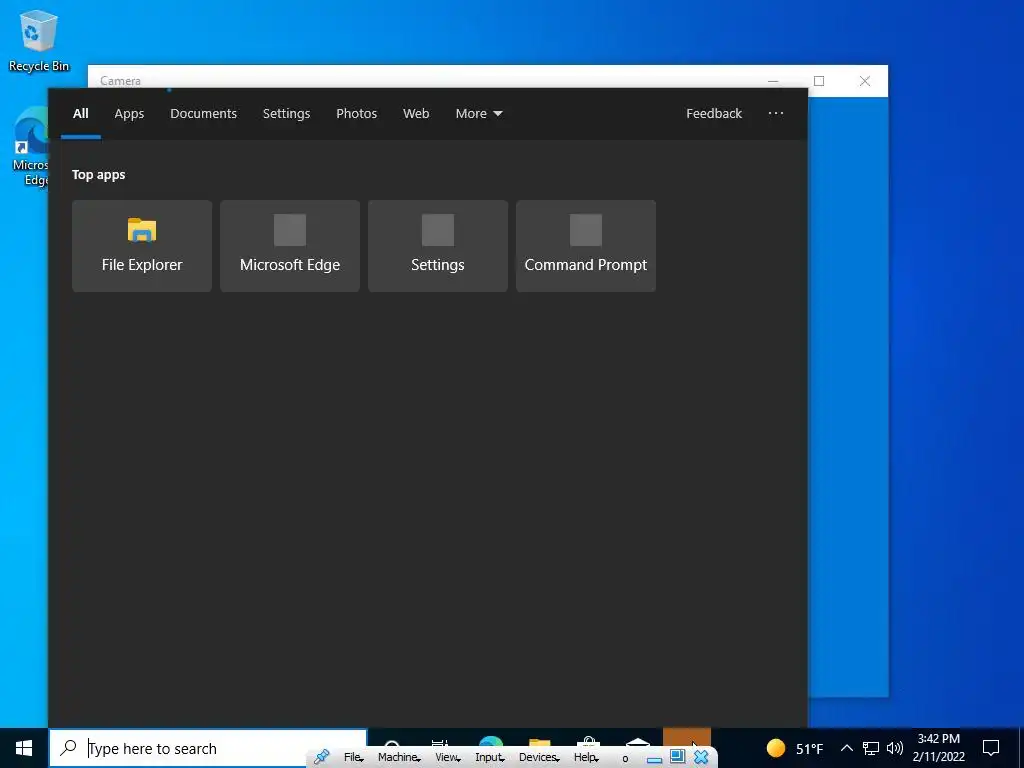Open the volume speaker tray icon
Image resolution: width=1024 pixels, height=768 pixels.
895,748
